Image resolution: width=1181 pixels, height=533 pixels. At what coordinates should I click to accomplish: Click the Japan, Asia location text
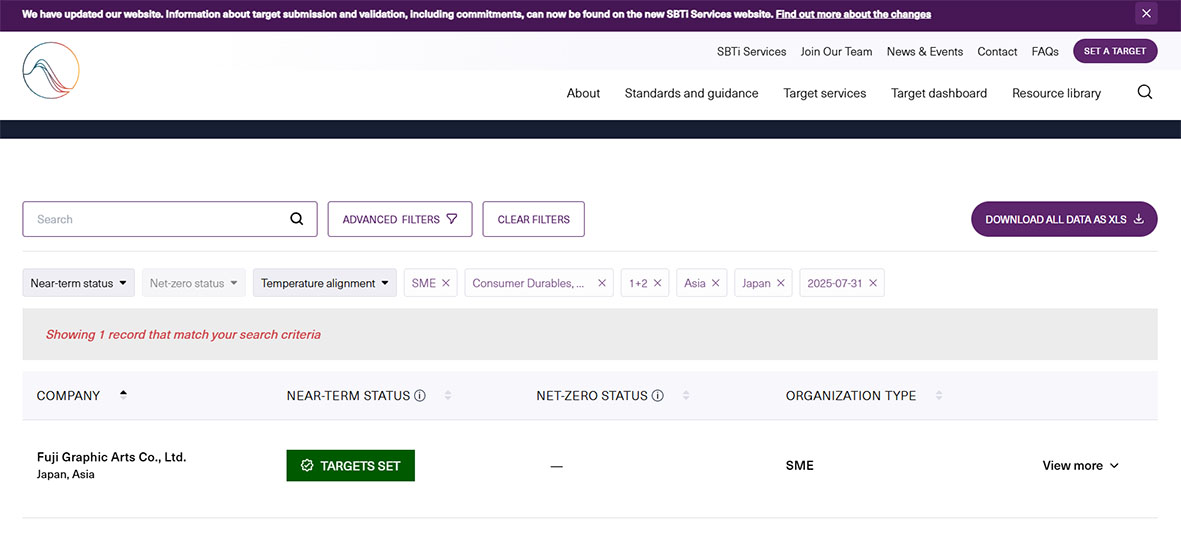pyautogui.click(x=66, y=475)
